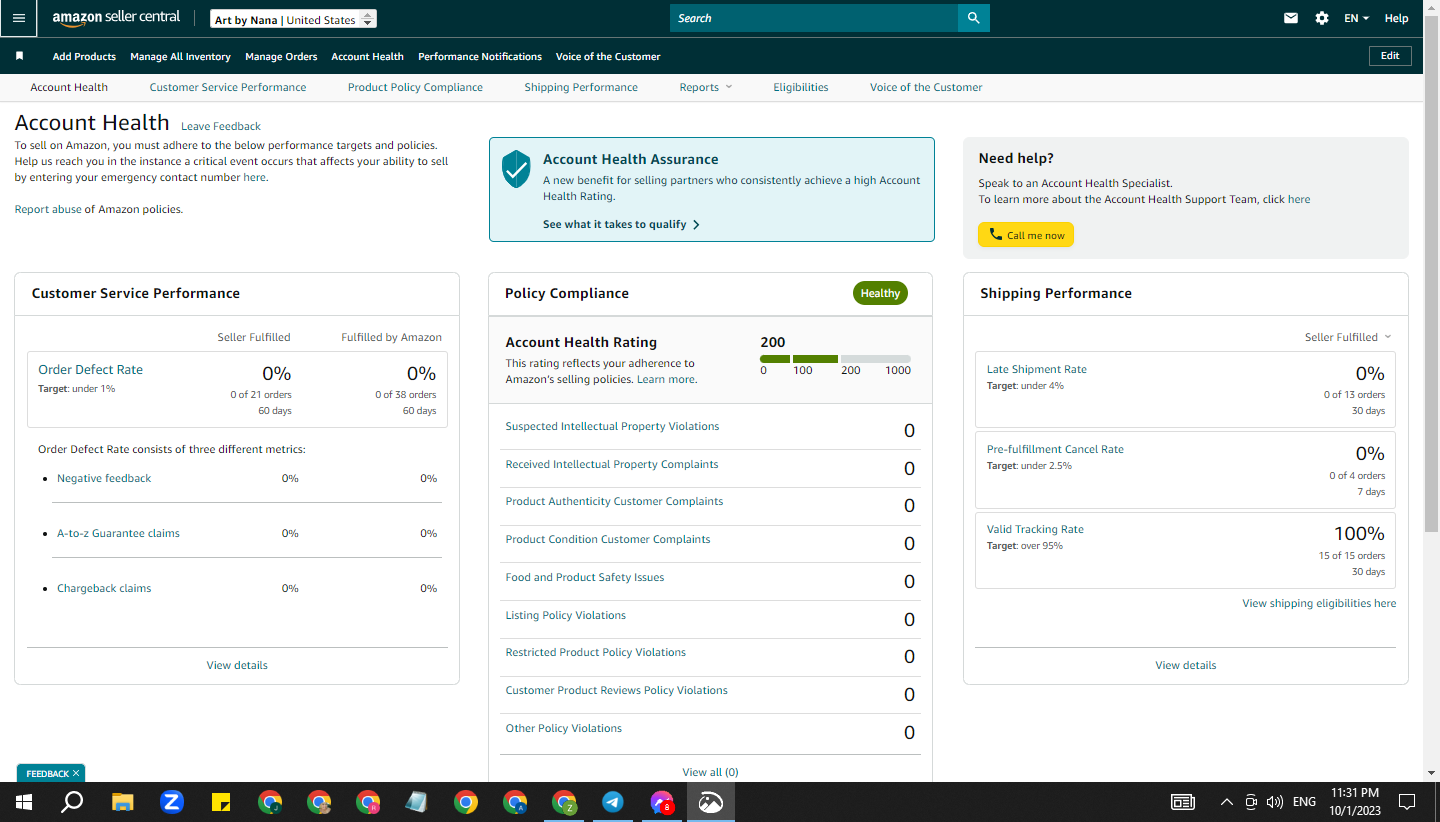Viewport: 1440px width, 822px height.
Task: Click View all (0) policy issues
Action: (710, 772)
